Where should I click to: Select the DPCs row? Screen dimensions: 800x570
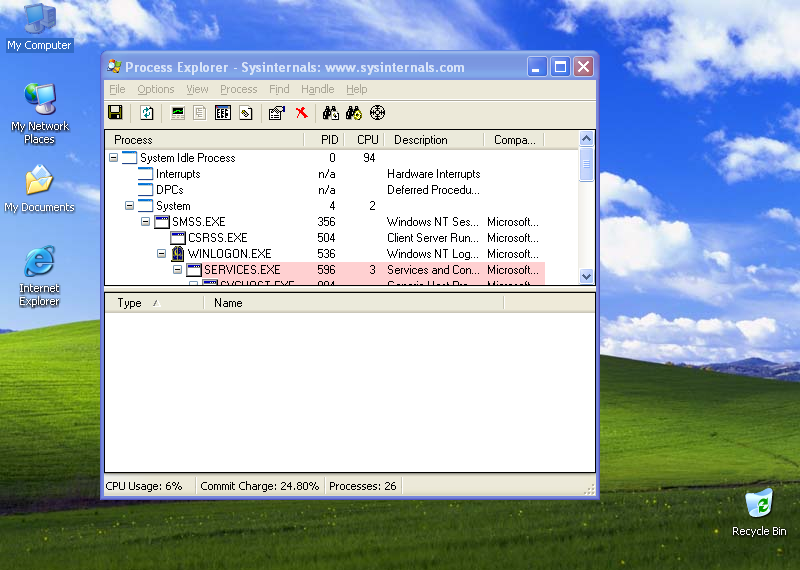(326, 190)
